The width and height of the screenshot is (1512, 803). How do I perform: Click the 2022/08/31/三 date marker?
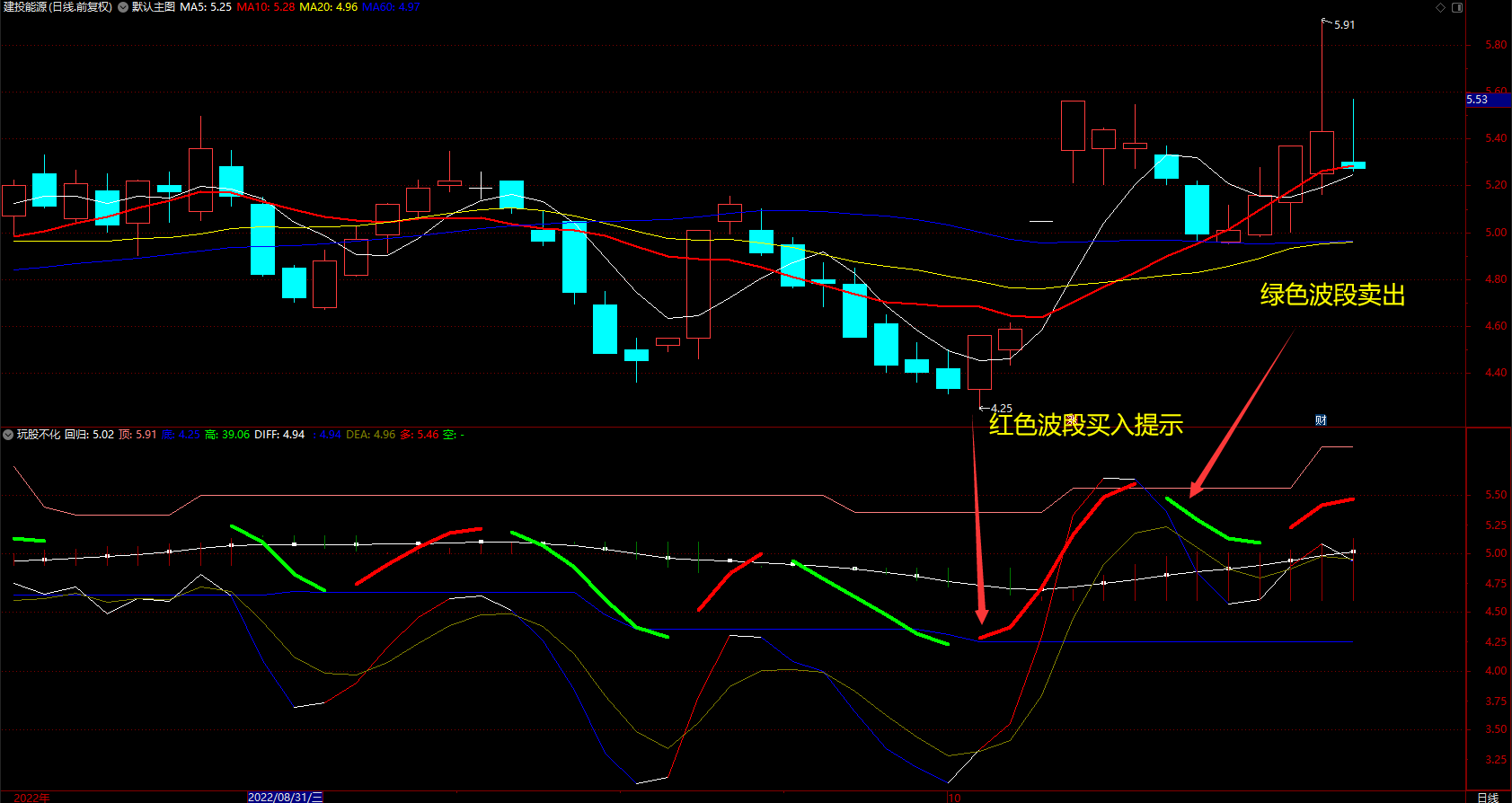pos(285,798)
